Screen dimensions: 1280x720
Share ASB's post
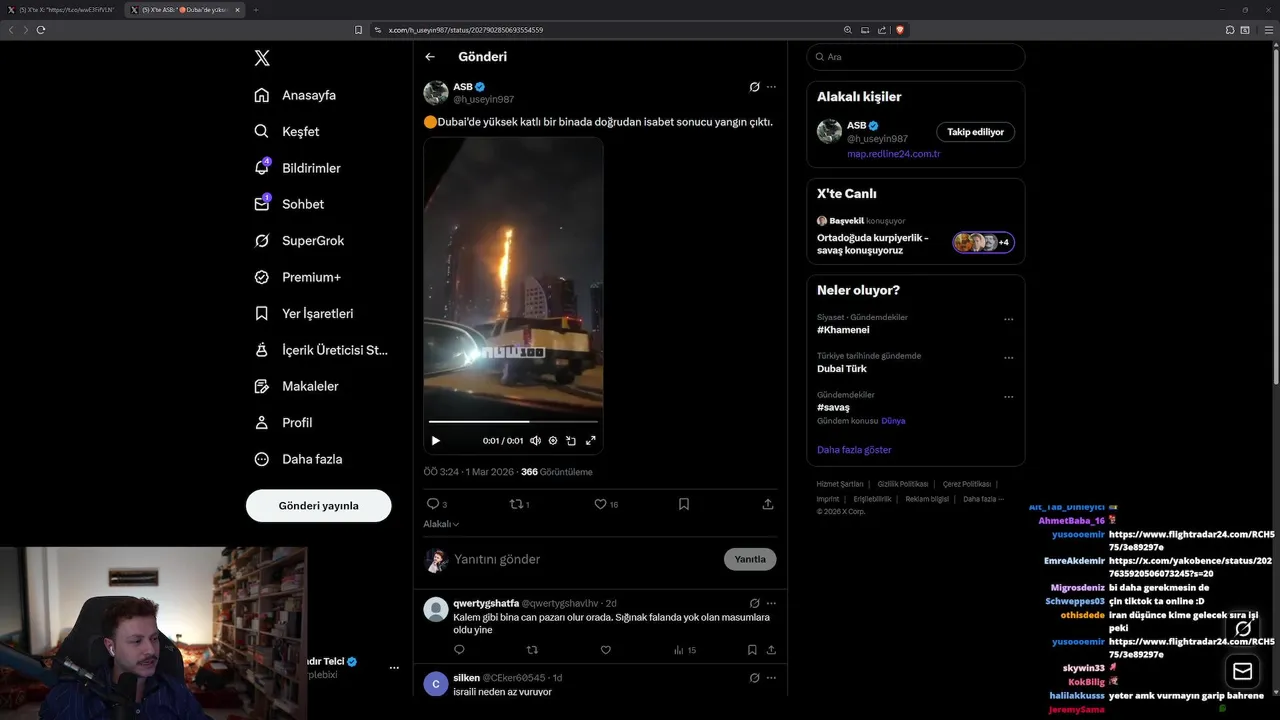click(768, 504)
